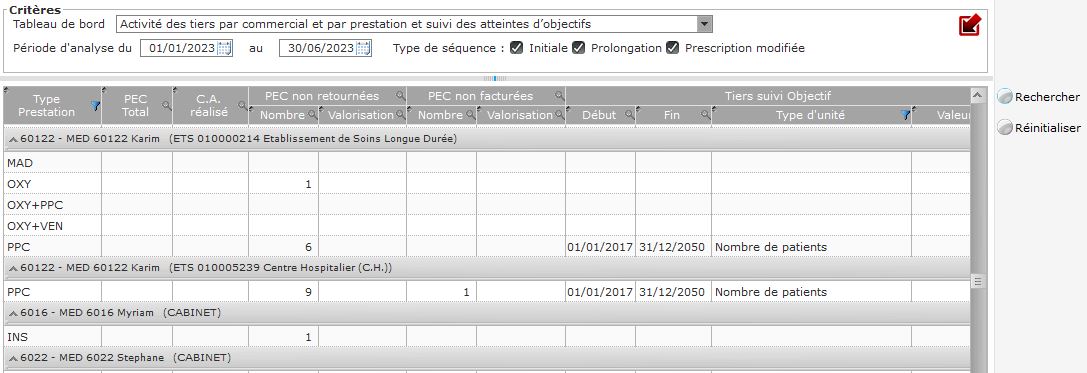This screenshot has width=1087, height=373.
Task: Select the MAD prestation row
Action: (487, 163)
